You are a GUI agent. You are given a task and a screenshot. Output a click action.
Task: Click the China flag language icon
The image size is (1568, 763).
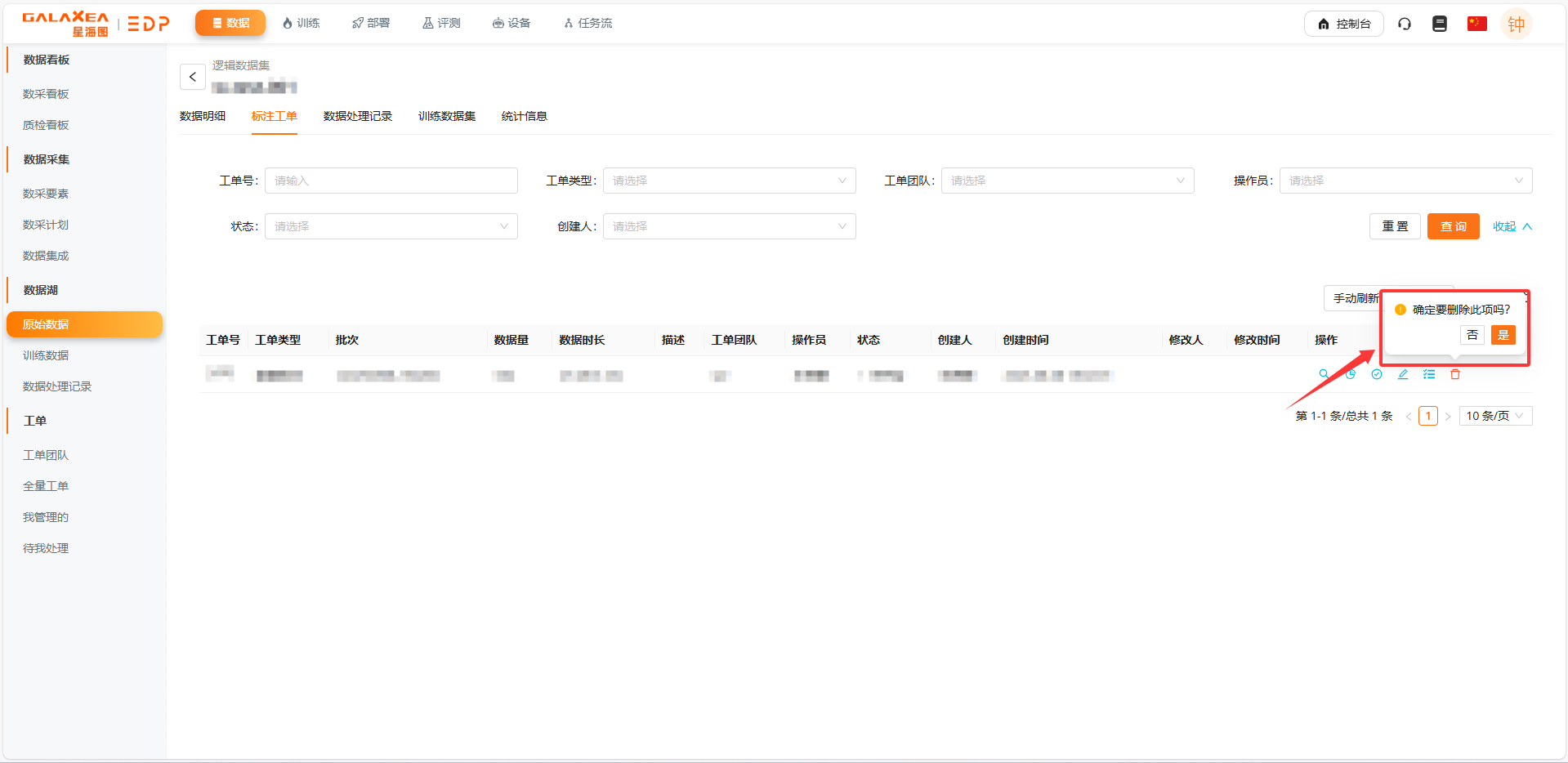[1476, 24]
